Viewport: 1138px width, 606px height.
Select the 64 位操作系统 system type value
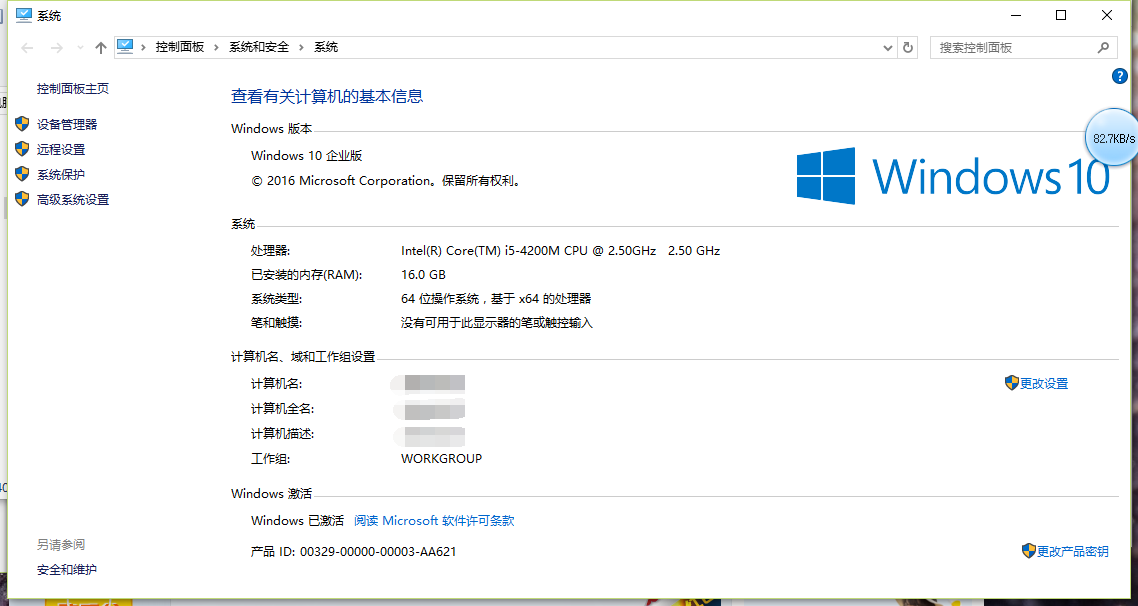coord(496,298)
